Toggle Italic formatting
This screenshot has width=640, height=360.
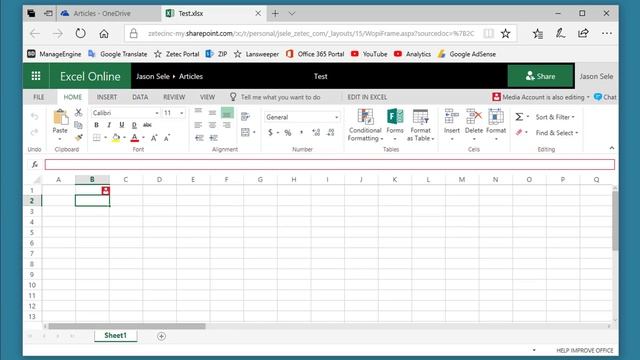109,125
